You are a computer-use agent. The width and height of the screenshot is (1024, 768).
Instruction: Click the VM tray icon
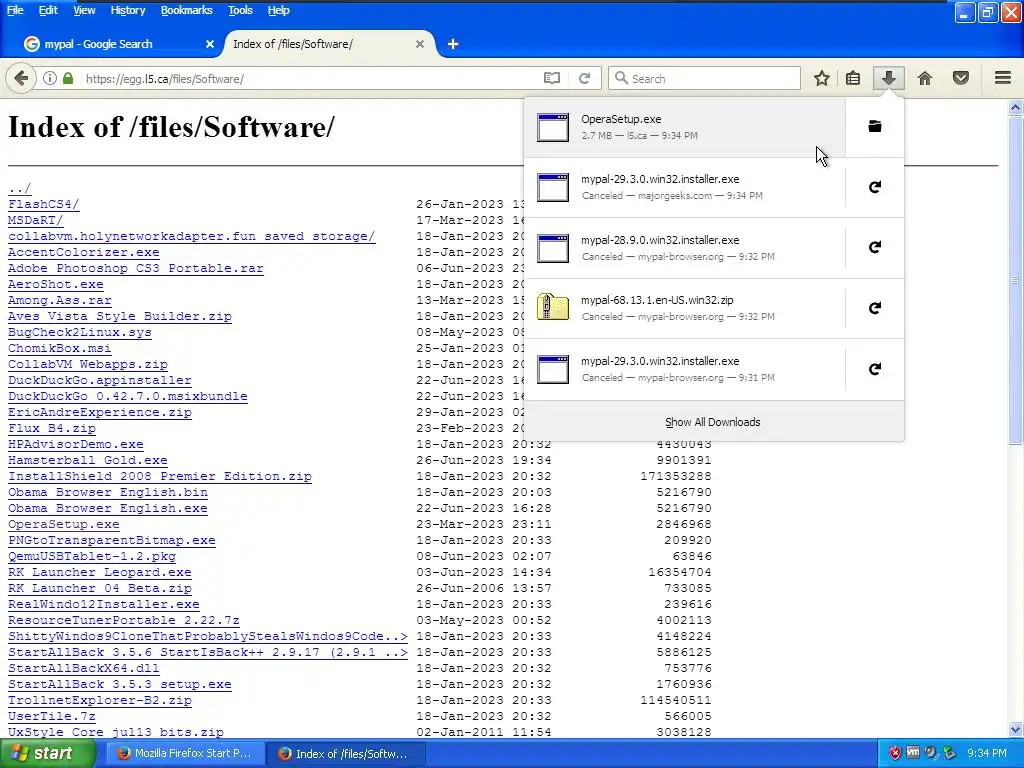click(913, 753)
